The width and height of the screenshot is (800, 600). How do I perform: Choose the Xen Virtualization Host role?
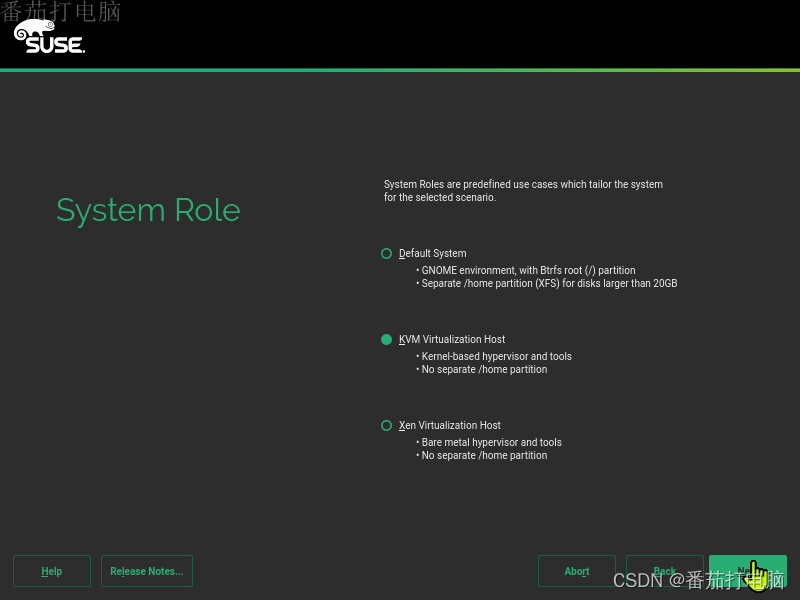(386, 425)
